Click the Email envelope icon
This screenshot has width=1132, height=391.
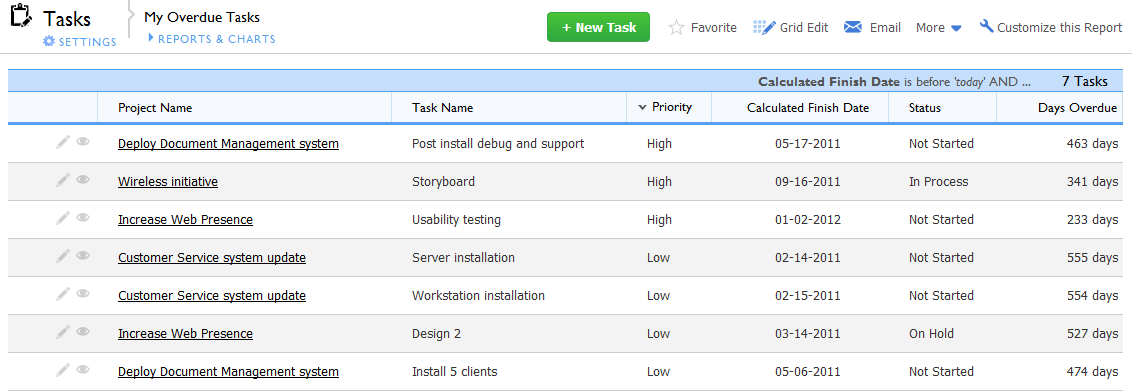[853, 27]
